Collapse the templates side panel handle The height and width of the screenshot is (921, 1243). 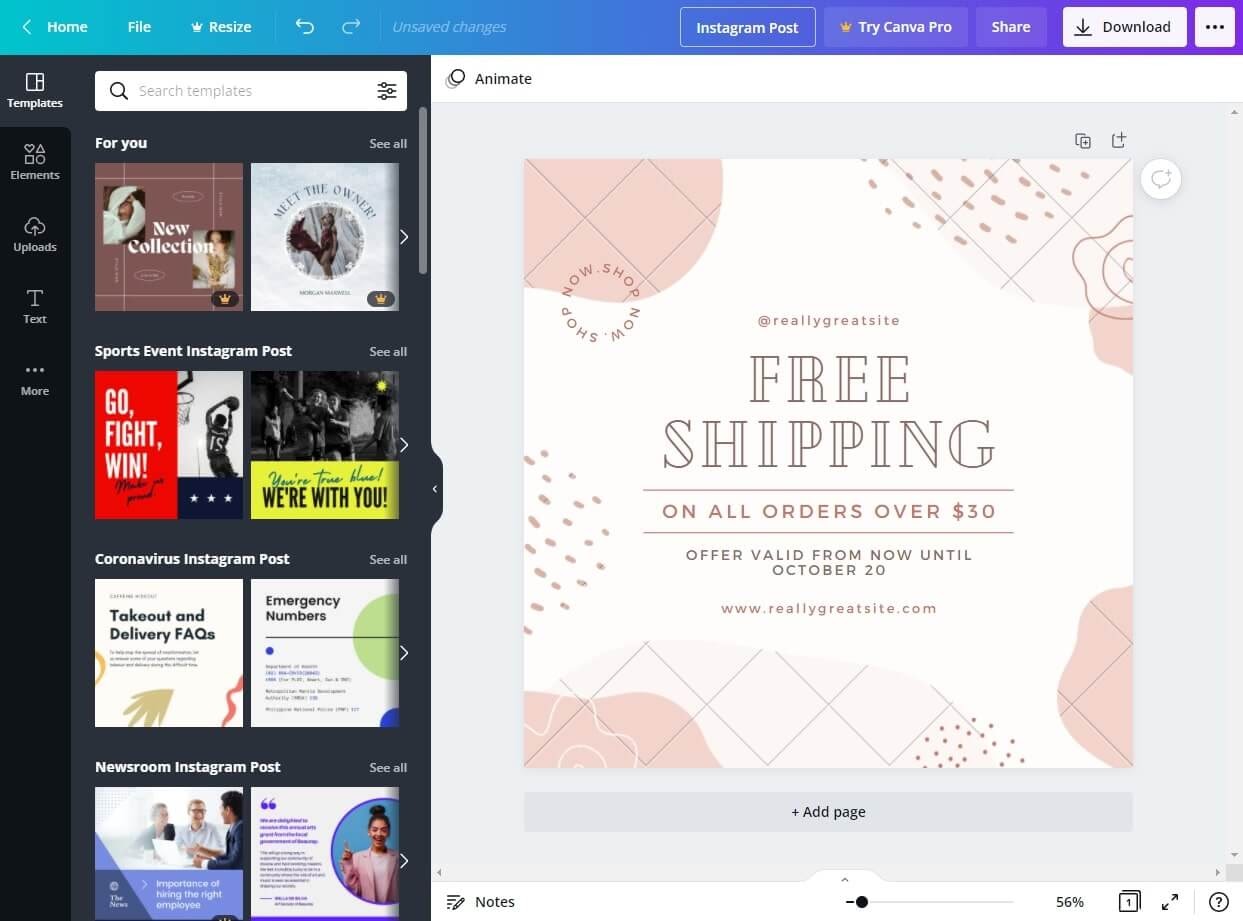[x=435, y=489]
